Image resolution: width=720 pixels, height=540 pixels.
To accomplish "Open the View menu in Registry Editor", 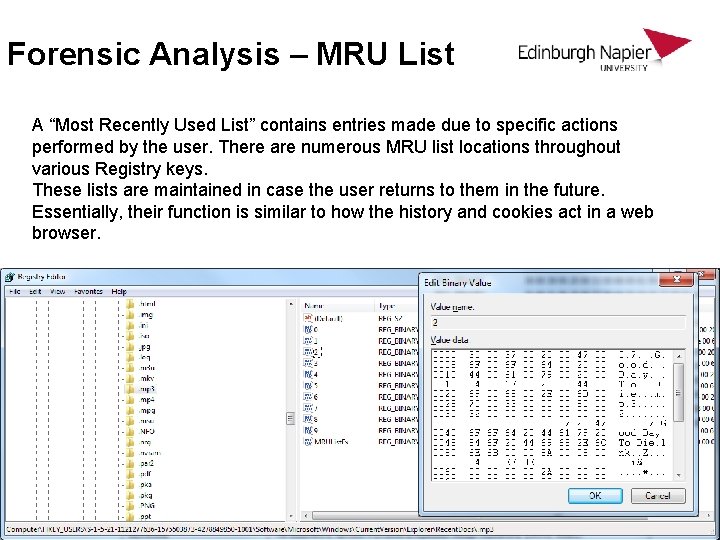I will [57, 292].
